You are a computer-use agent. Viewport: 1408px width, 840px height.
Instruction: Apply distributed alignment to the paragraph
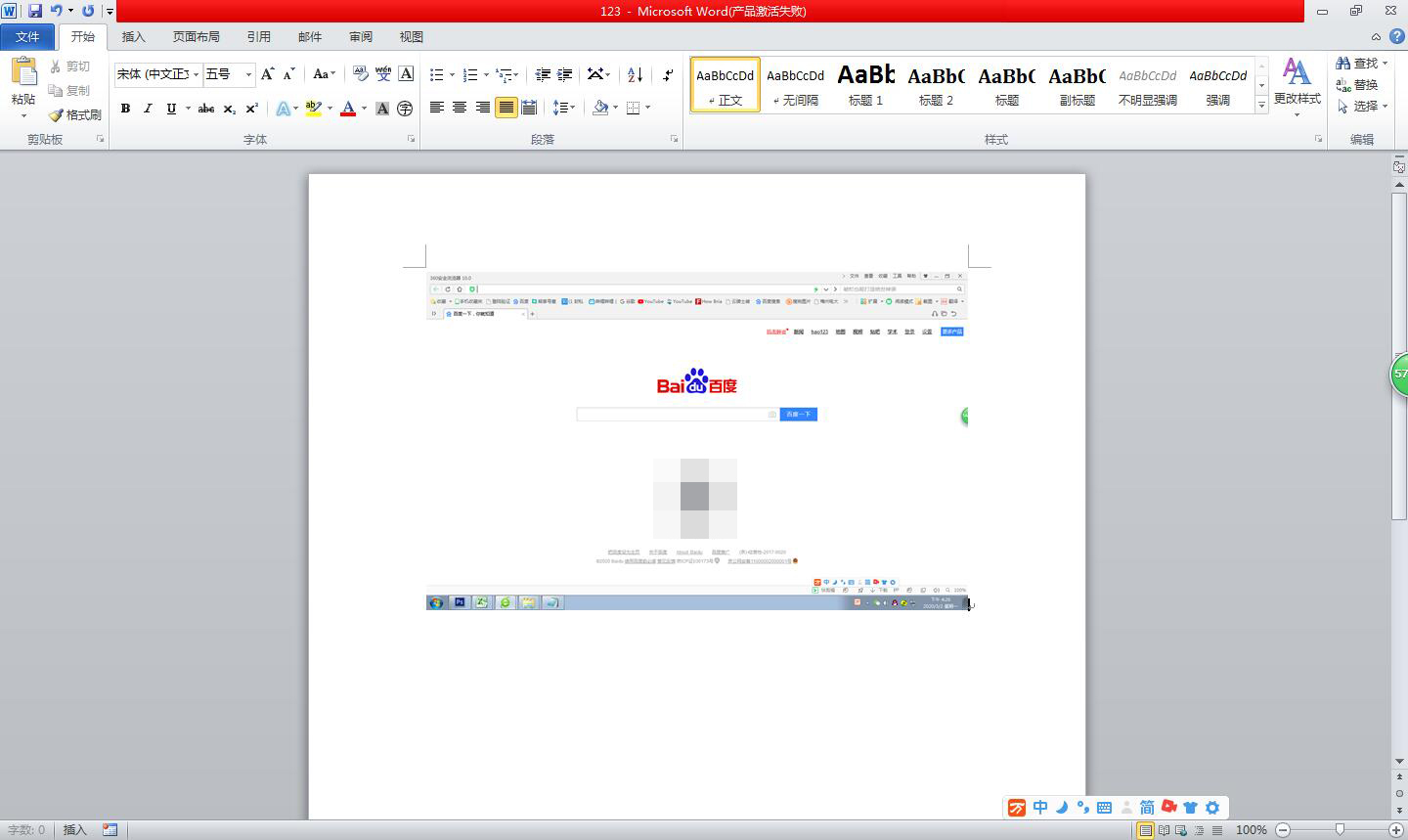(529, 108)
